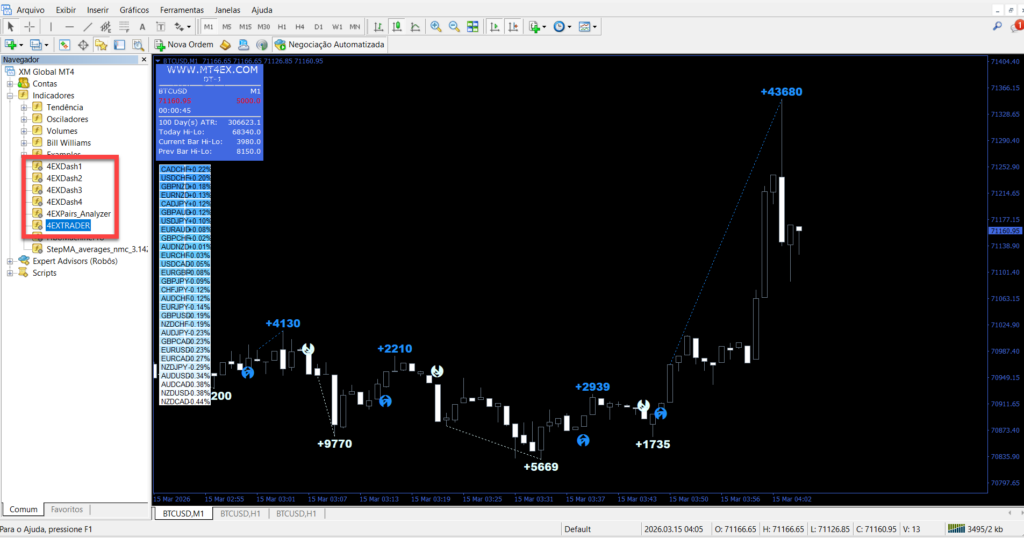The width and height of the screenshot is (1024, 538).
Task: Click the XM Global MT4 root icon
Action: (x=10, y=72)
